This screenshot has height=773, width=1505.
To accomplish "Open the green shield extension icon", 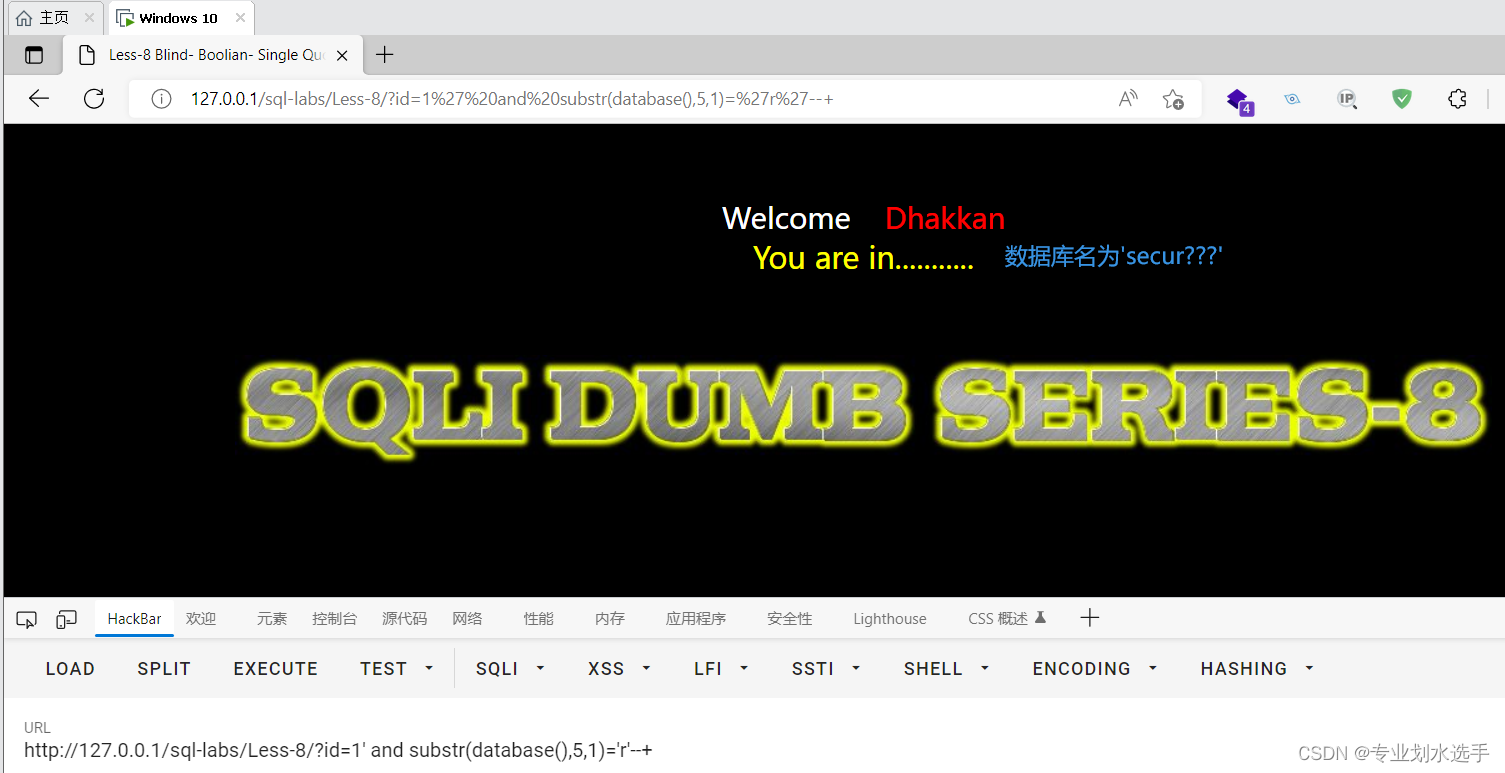I will (x=1402, y=99).
